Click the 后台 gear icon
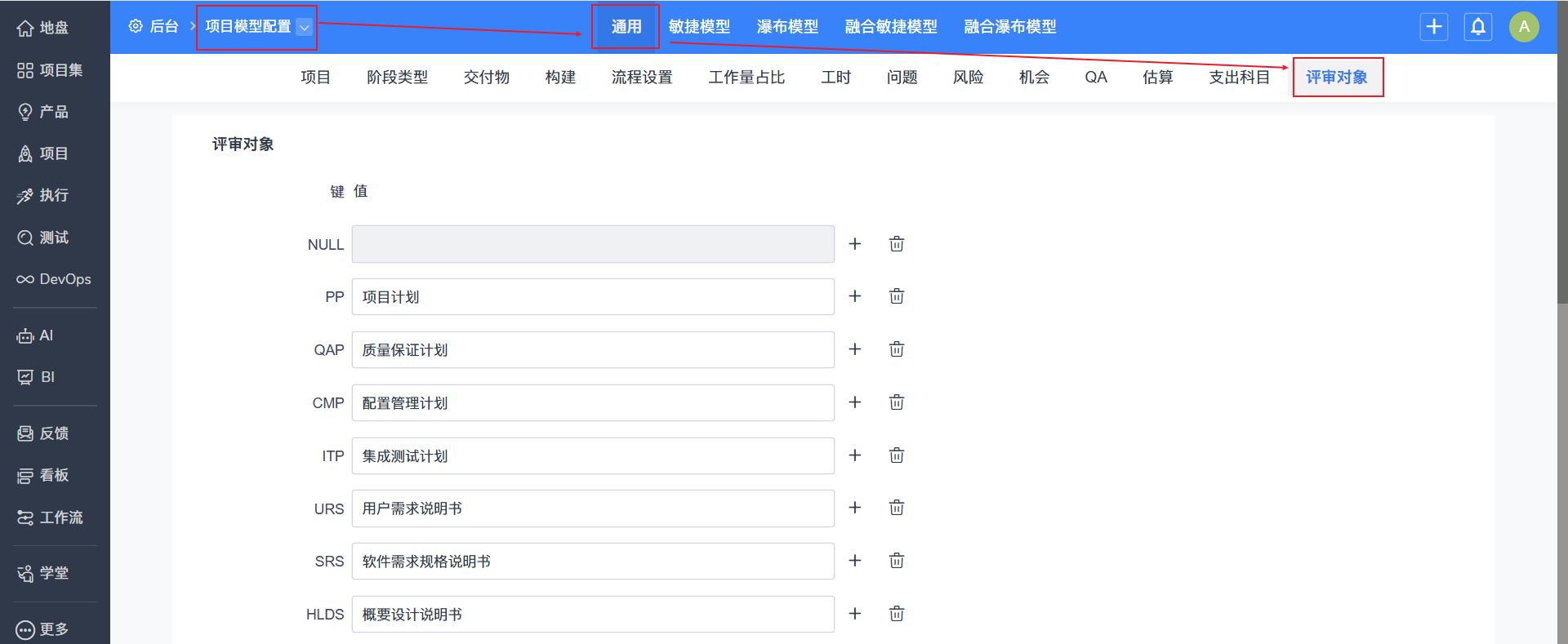Viewport: 1568px width, 644px height. coord(136,26)
